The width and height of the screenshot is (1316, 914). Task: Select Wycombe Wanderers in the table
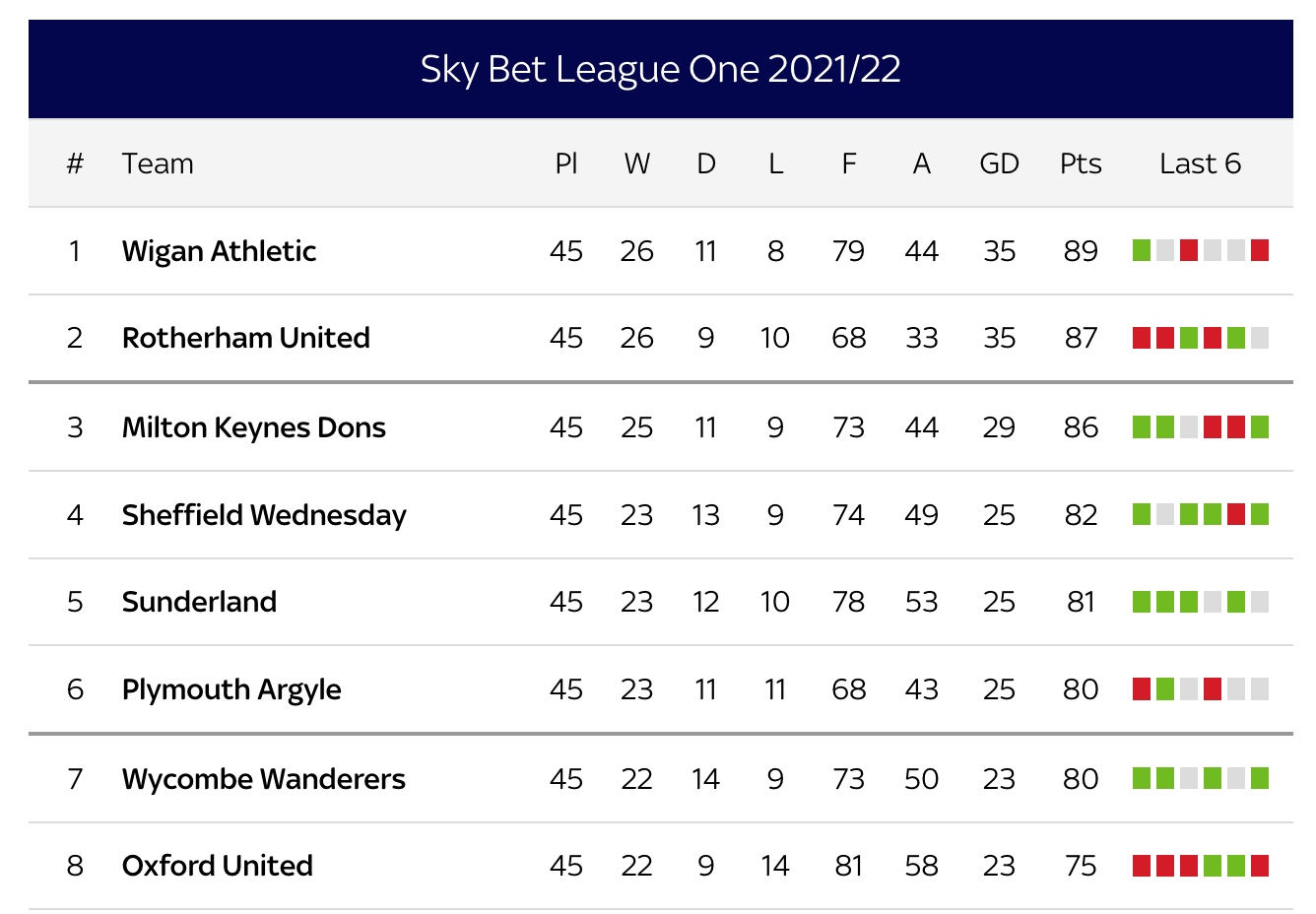tap(264, 779)
